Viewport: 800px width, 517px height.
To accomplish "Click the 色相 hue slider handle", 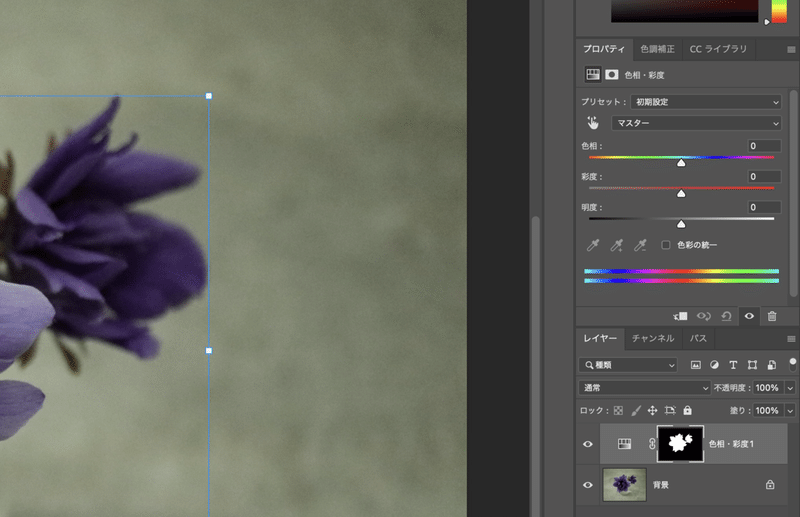I will pyautogui.click(x=681, y=163).
